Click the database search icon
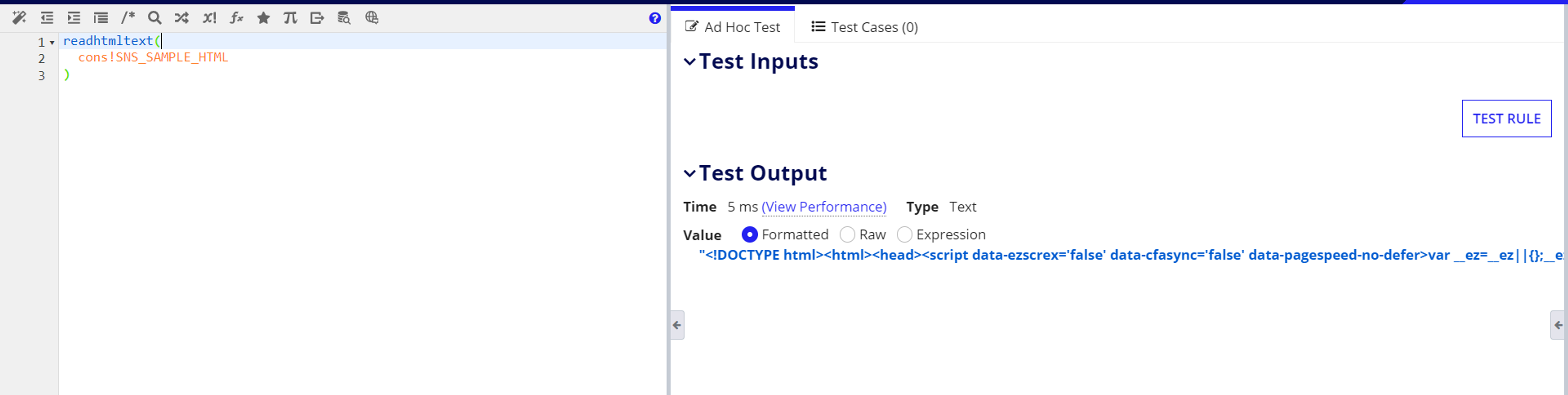The width and height of the screenshot is (1568, 395). [x=344, y=18]
